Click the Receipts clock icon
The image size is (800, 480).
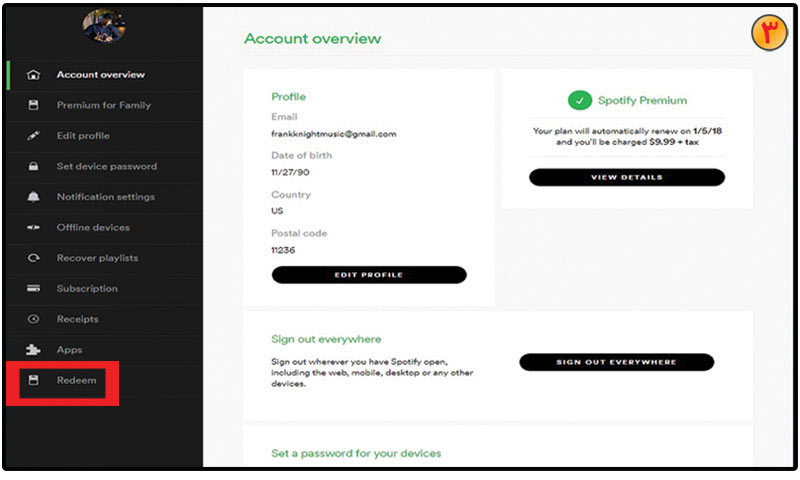pyautogui.click(x=33, y=319)
